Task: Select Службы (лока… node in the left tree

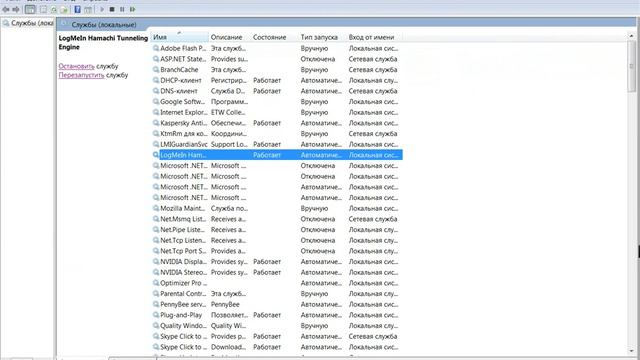Action: point(28,23)
